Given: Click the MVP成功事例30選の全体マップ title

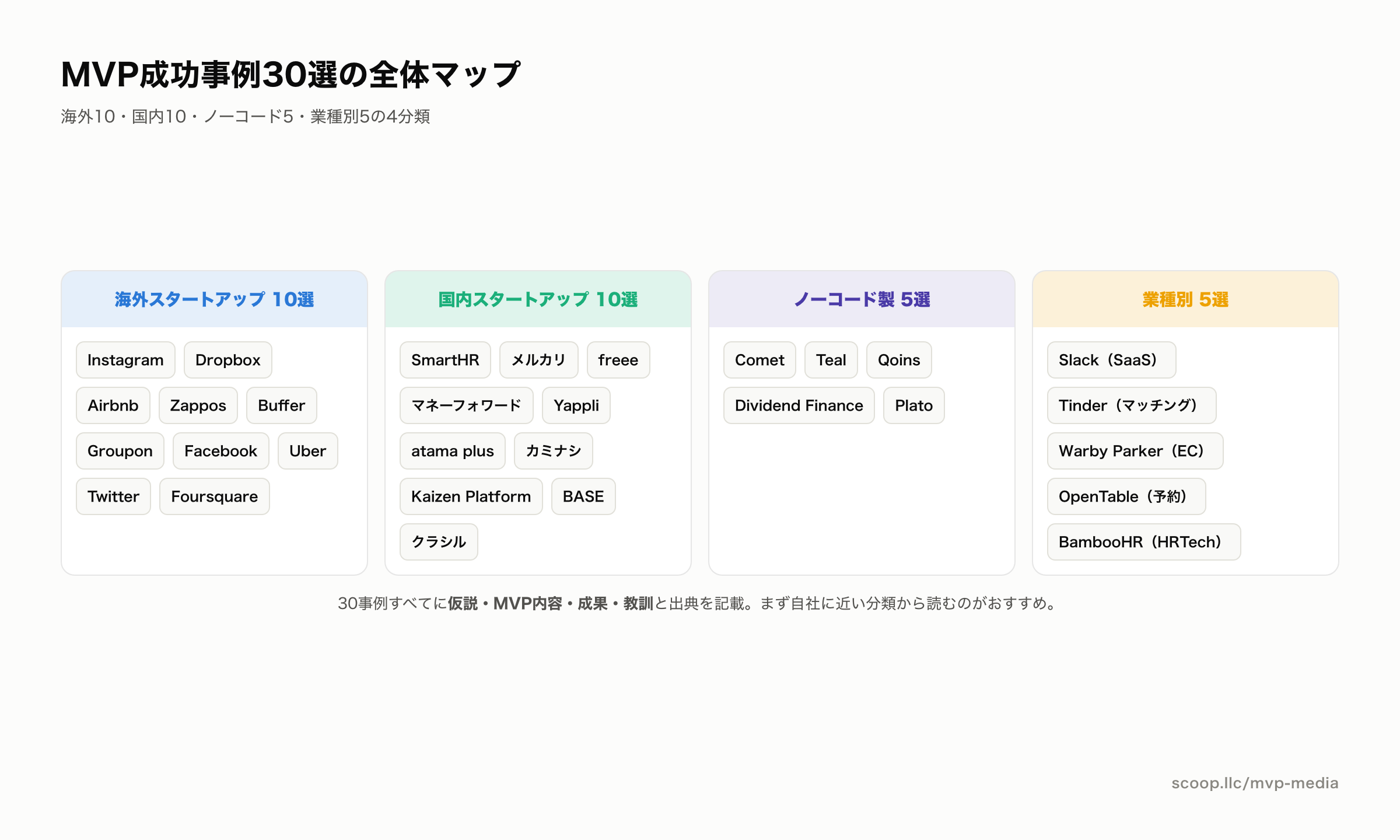Looking at the screenshot, I should click(x=290, y=75).
